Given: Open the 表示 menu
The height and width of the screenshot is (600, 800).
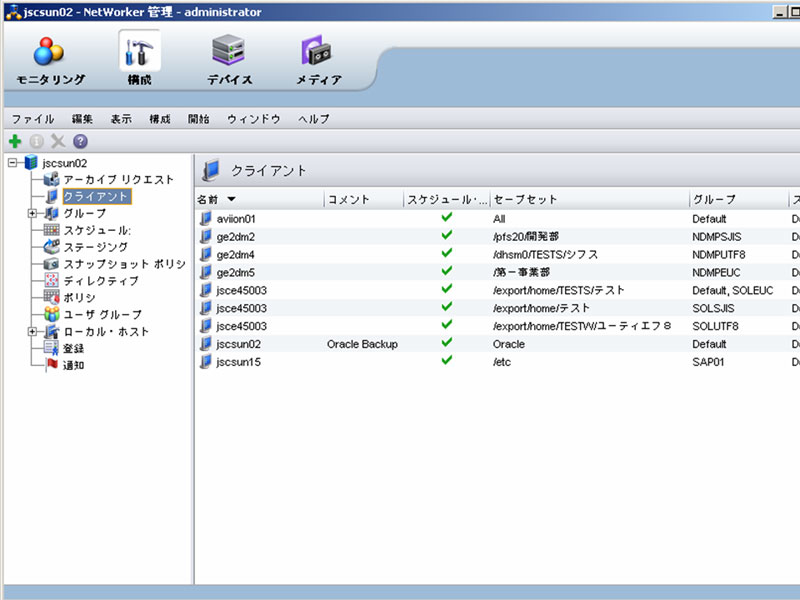Looking at the screenshot, I should (121, 119).
